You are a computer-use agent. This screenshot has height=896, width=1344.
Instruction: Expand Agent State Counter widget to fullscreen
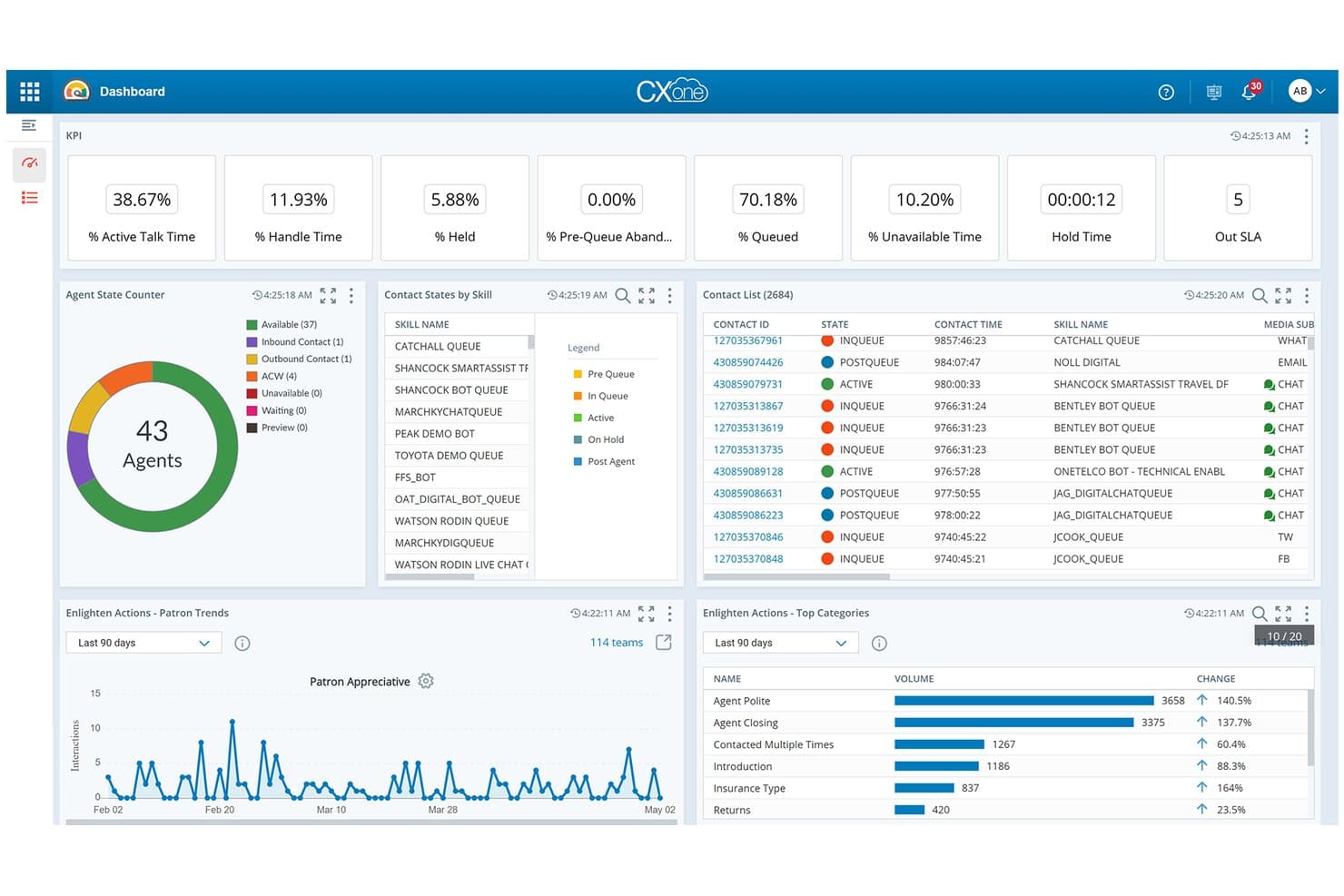[x=328, y=295]
